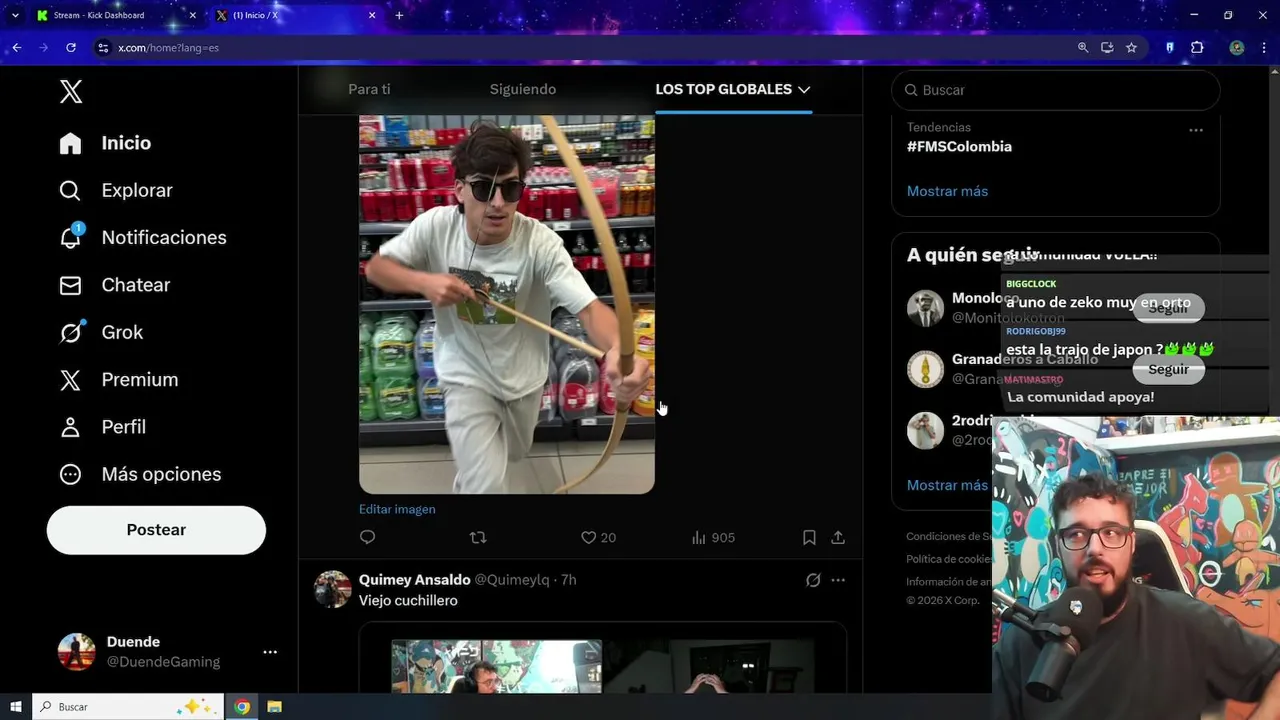Click Quimey Ansaldo avatar
Screen dimensions: 1280x720
point(333,589)
